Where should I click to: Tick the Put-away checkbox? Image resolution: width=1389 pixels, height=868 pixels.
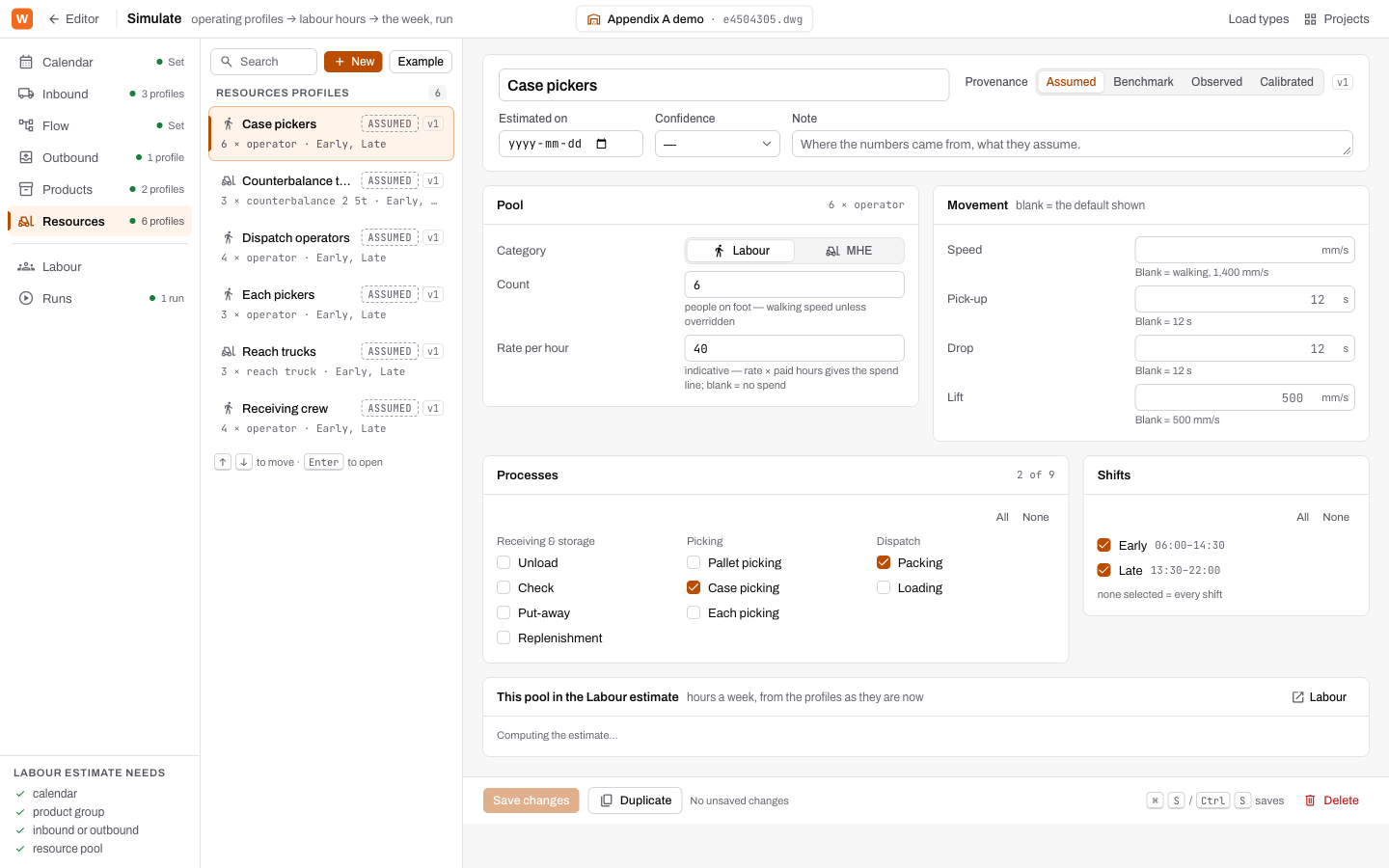point(504,612)
